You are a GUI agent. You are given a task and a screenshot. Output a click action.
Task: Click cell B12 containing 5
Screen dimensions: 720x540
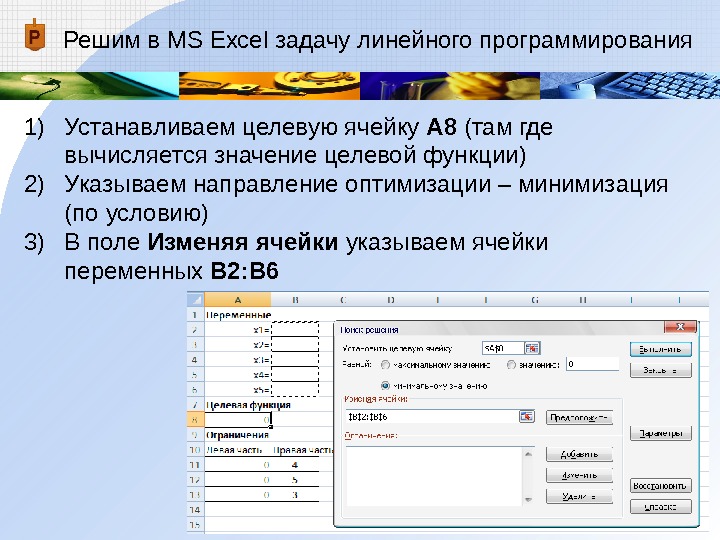point(295,480)
